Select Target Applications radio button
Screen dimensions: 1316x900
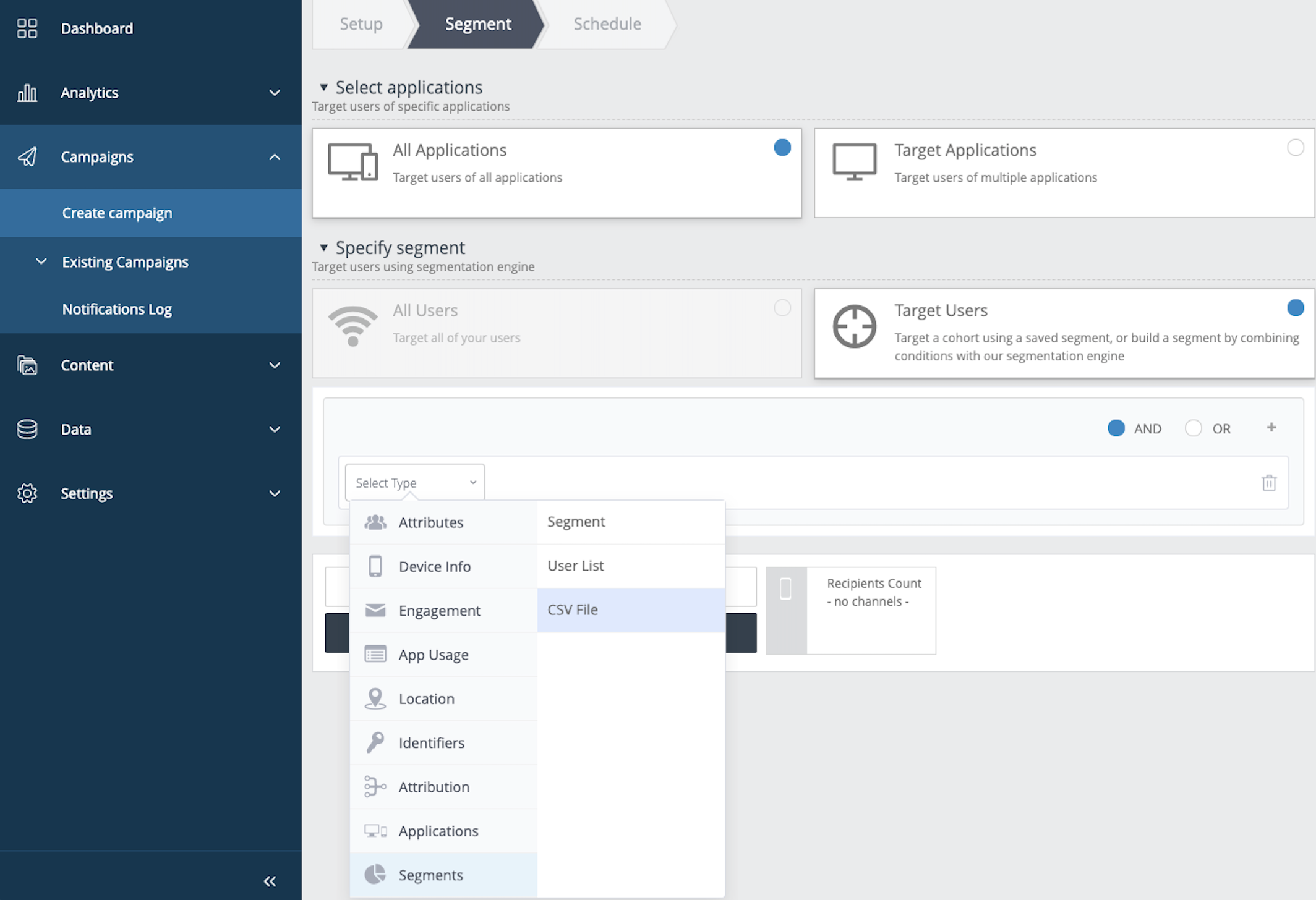(1295, 148)
